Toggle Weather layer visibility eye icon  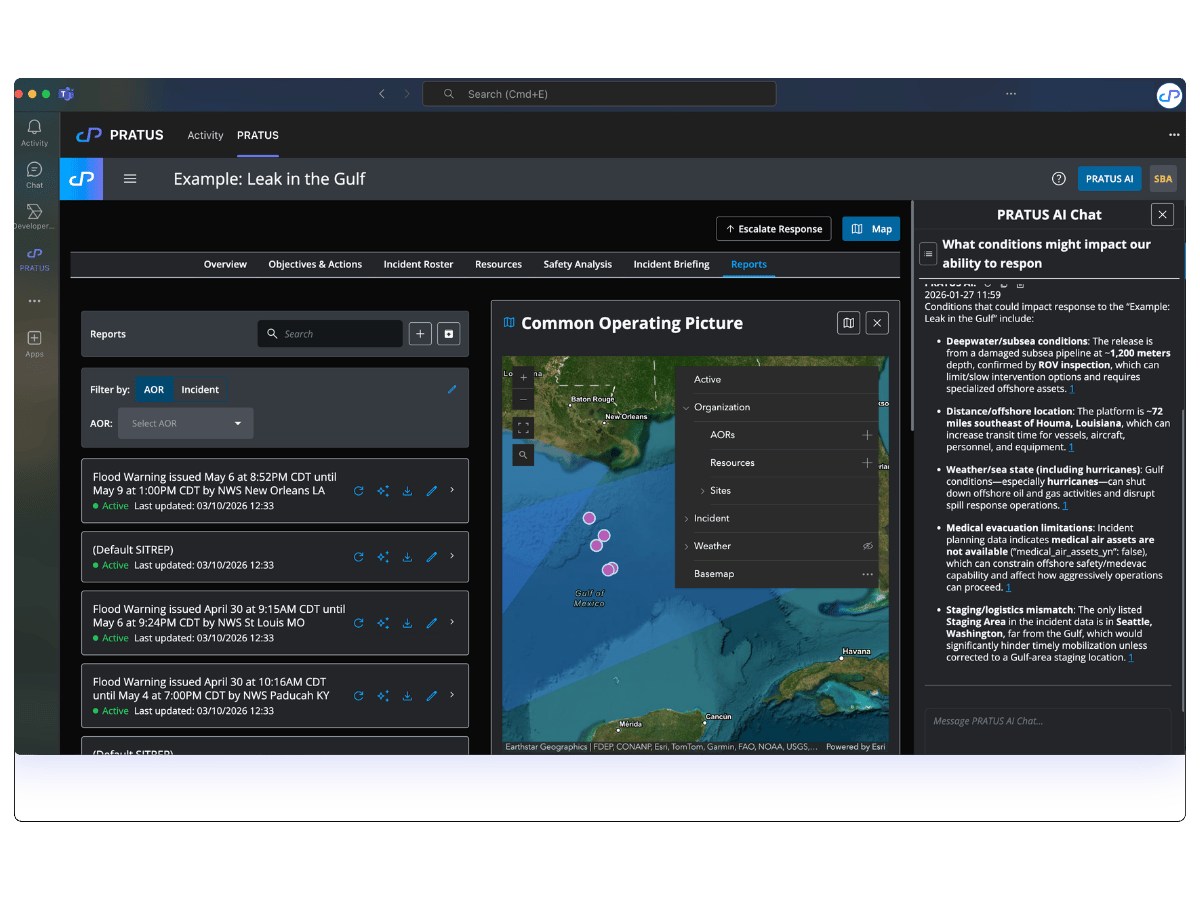pos(867,547)
